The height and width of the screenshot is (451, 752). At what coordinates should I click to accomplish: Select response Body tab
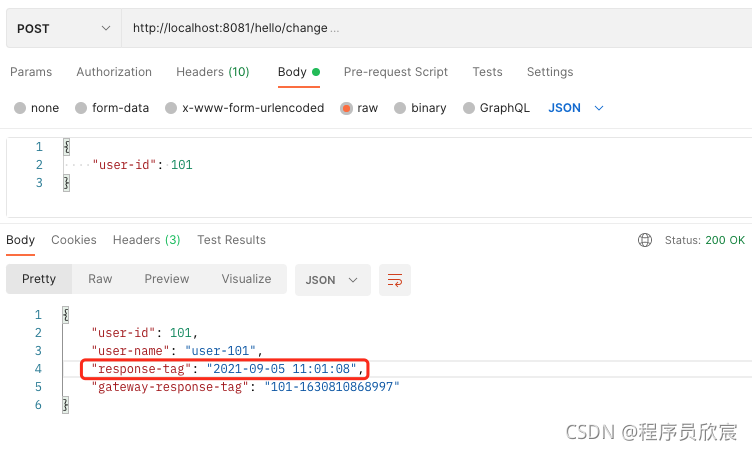[x=21, y=240]
